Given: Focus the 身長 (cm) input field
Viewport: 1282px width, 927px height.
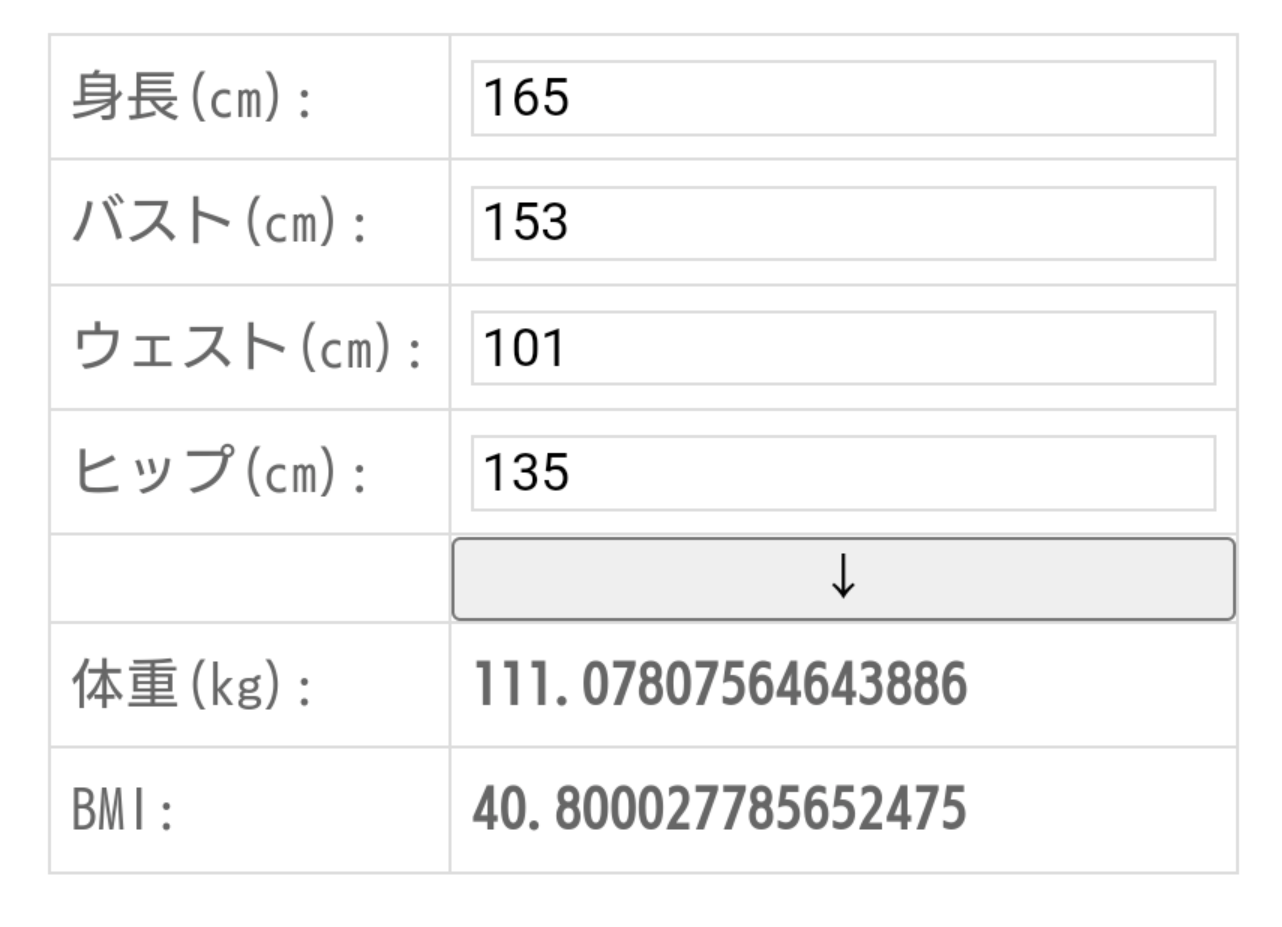Looking at the screenshot, I should pyautogui.click(x=843, y=98).
